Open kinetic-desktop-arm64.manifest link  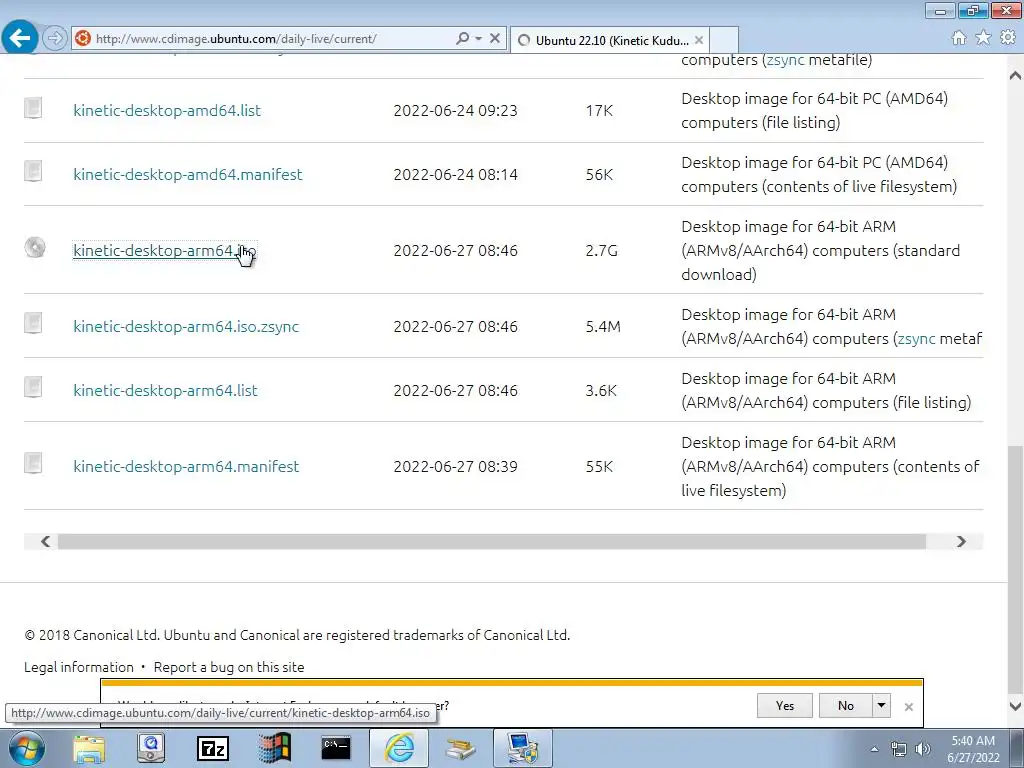186,466
